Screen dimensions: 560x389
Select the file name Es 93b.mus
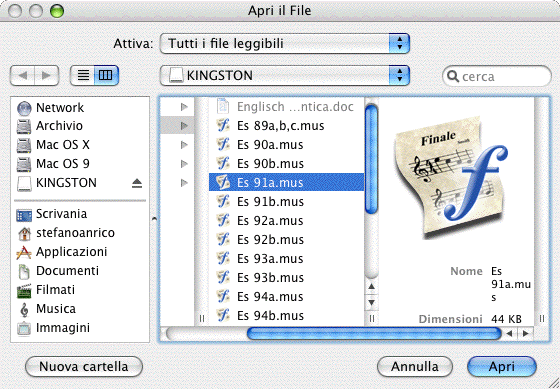coord(270,277)
